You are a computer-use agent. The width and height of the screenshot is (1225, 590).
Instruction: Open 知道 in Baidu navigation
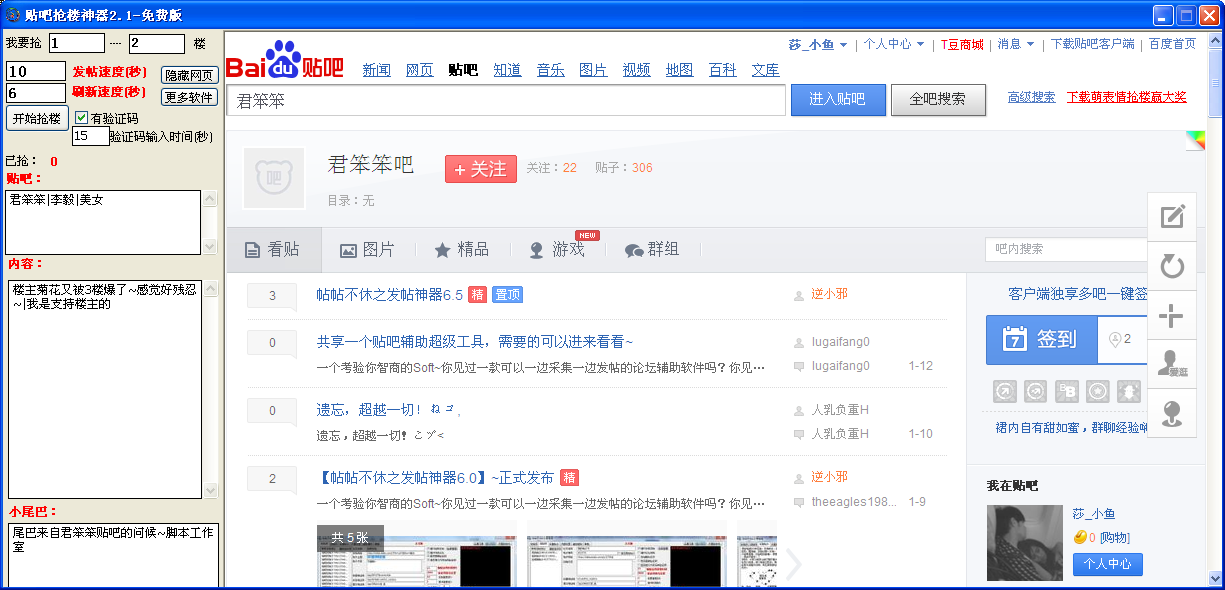(x=508, y=70)
